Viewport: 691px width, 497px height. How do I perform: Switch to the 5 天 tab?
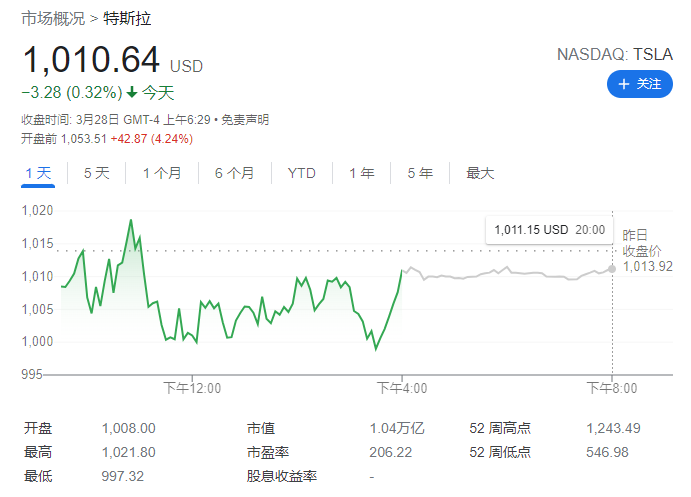pos(96,173)
